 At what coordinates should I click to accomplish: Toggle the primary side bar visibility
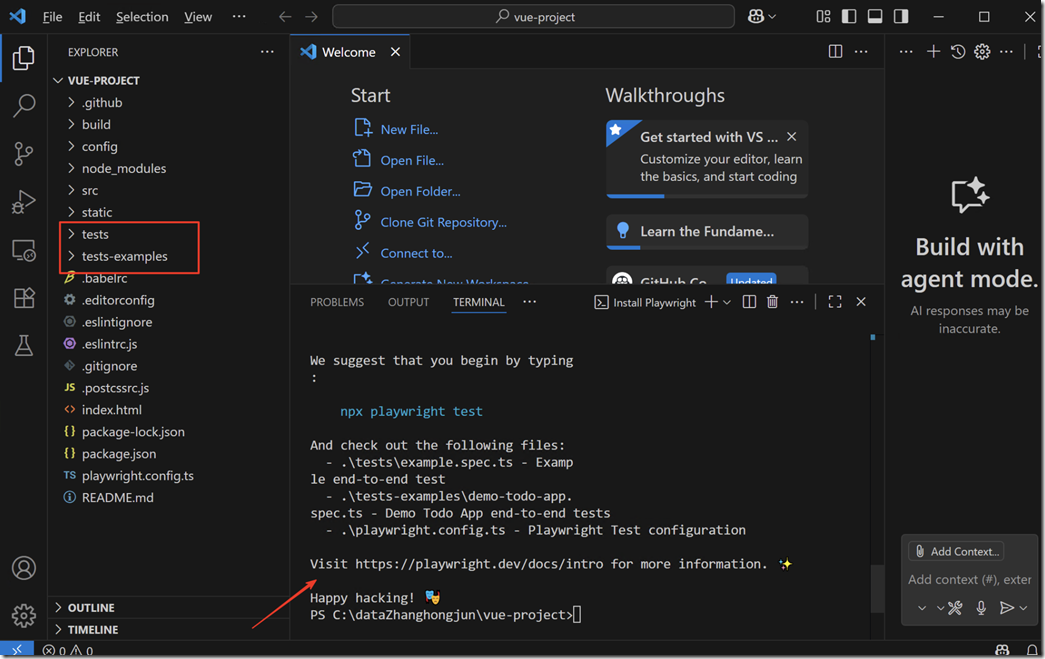[x=849, y=17]
